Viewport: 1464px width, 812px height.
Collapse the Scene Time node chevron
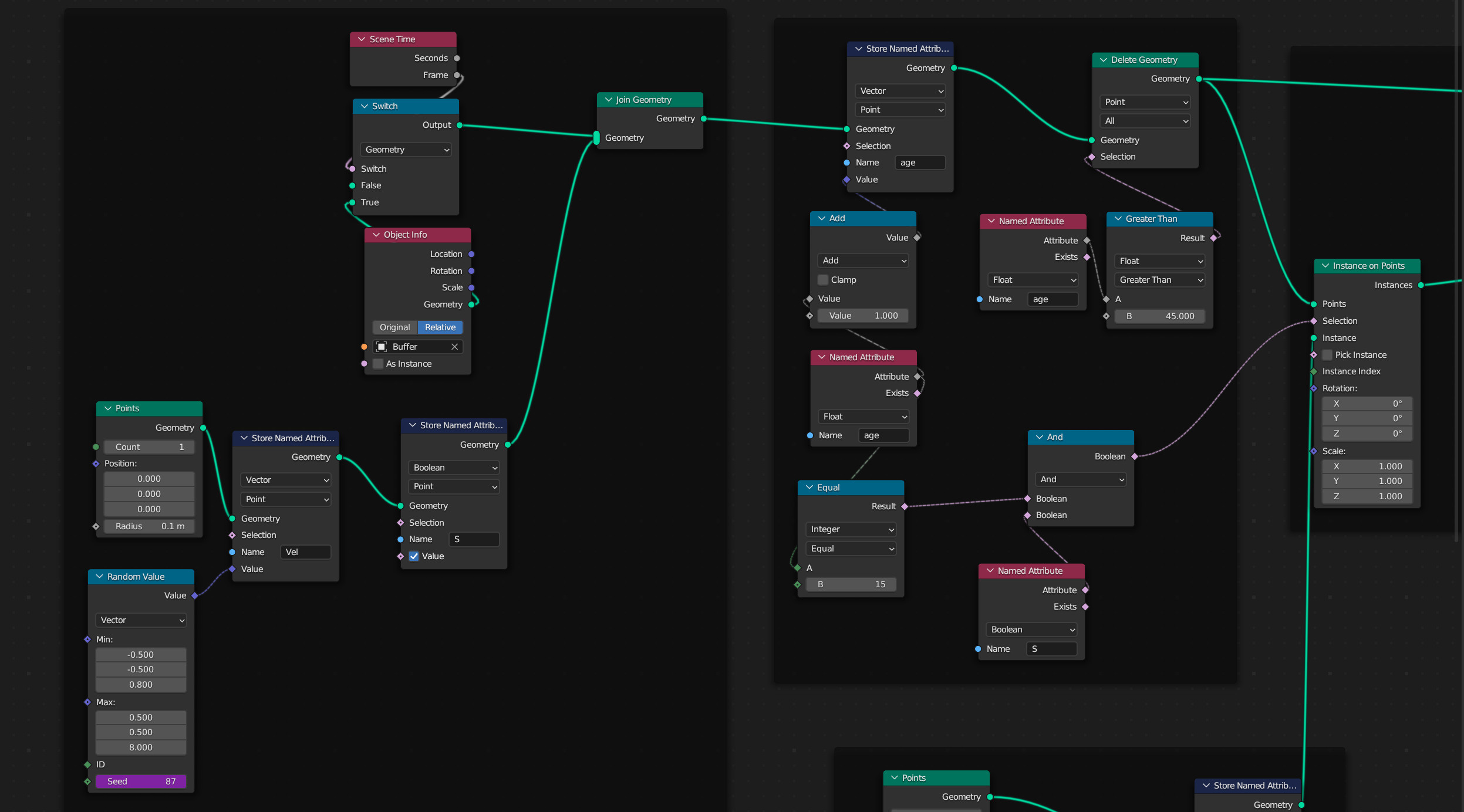362,39
